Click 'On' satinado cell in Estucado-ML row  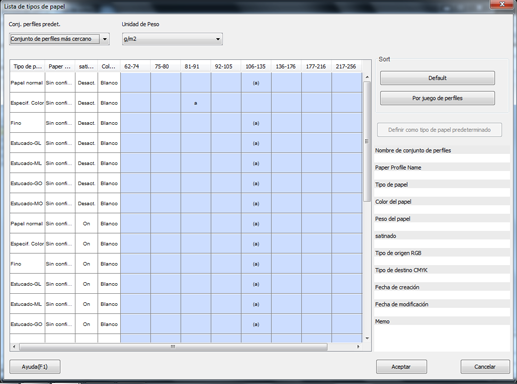click(x=86, y=304)
